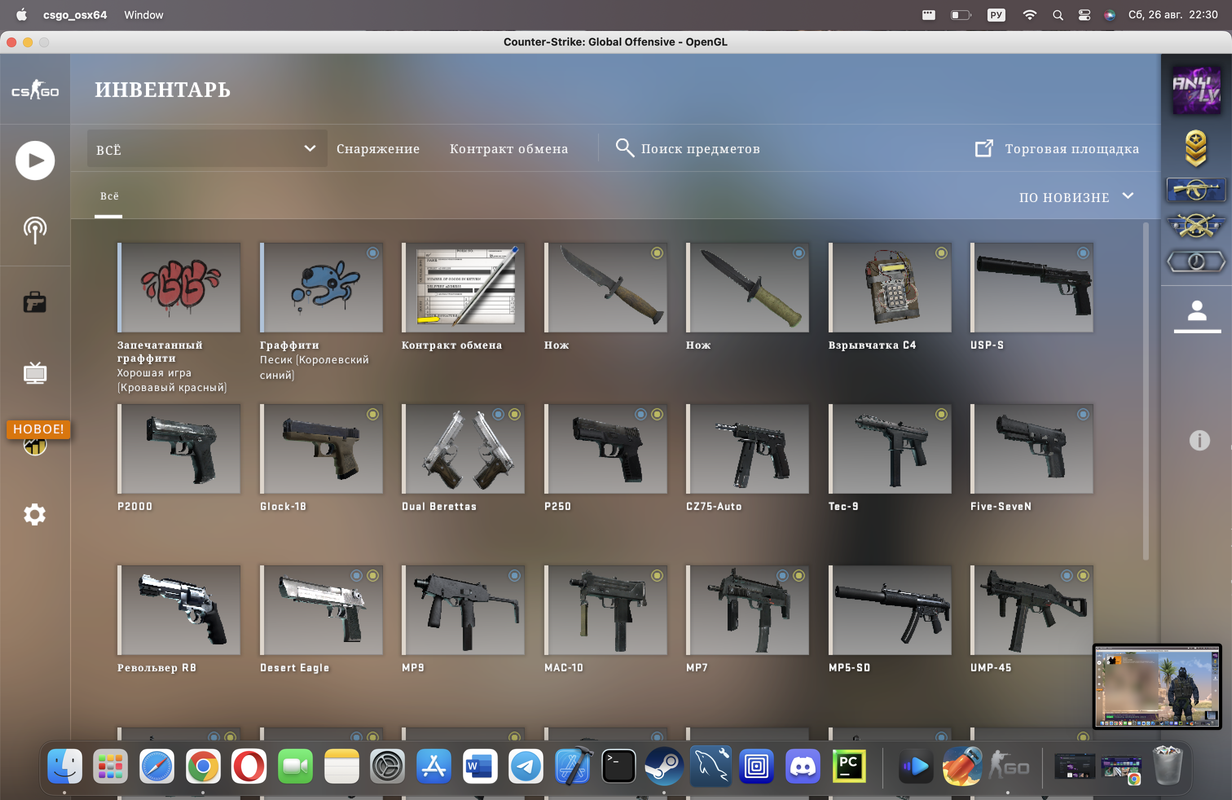Click the Wi-Fi status icon in menu bar
Screen dimensions: 1232x800
point(1029,15)
